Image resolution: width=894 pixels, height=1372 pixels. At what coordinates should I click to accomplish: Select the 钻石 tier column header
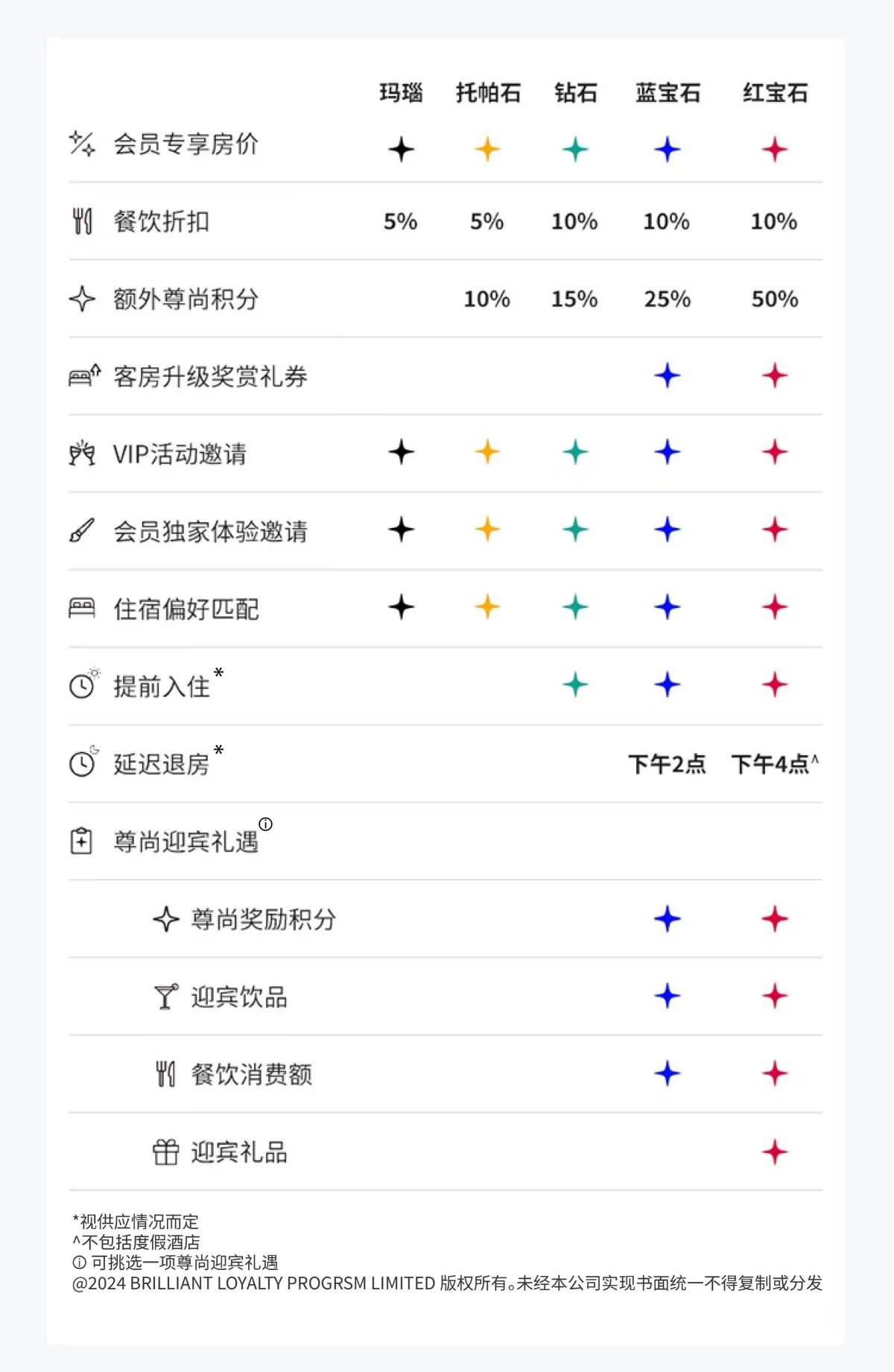[575, 92]
